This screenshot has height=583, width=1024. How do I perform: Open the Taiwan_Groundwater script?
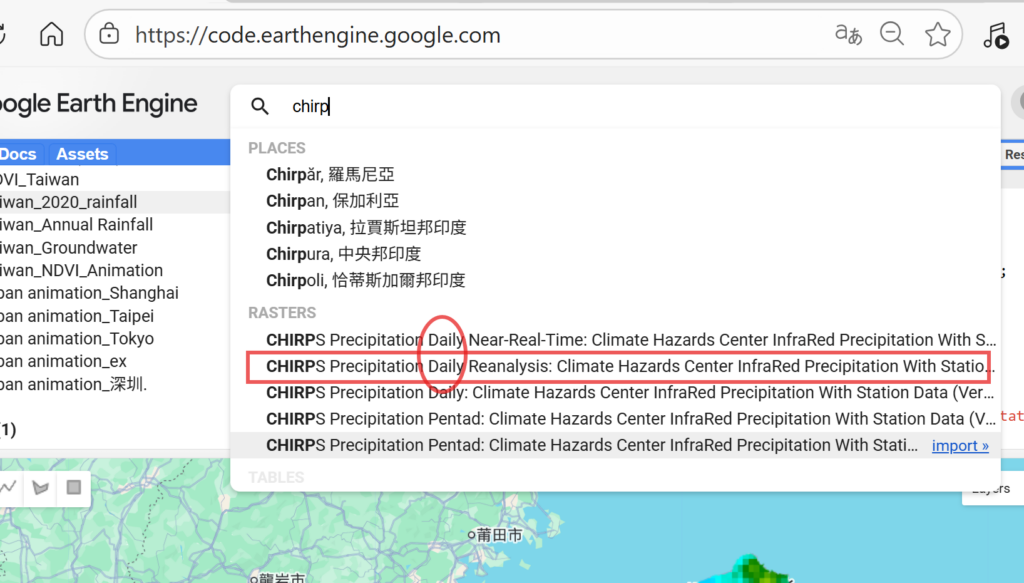coord(68,248)
